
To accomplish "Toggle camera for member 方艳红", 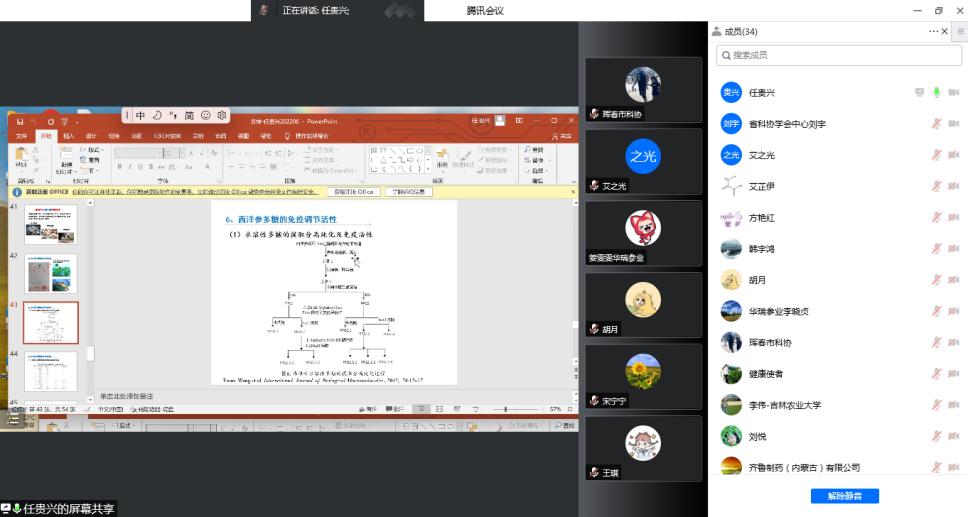I will [x=953, y=217].
